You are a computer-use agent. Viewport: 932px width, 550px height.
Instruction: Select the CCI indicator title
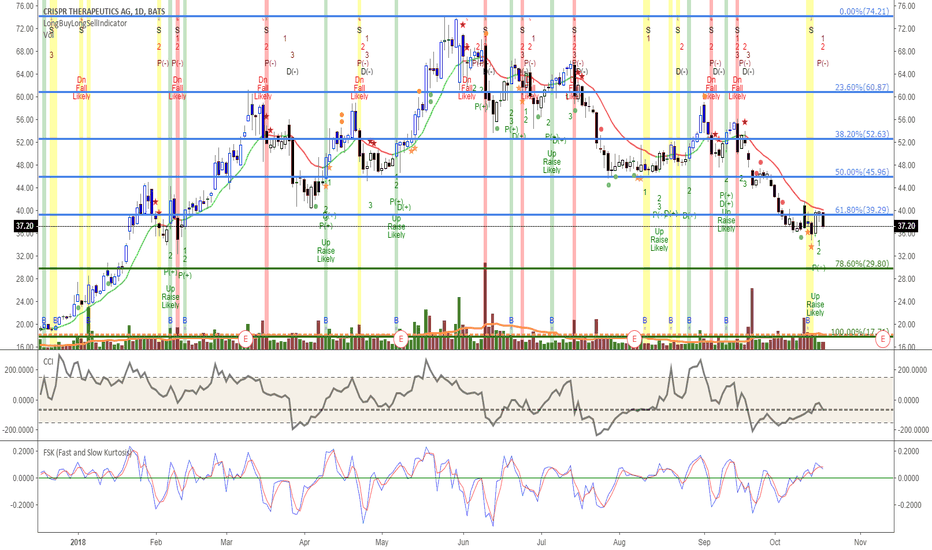coord(49,361)
